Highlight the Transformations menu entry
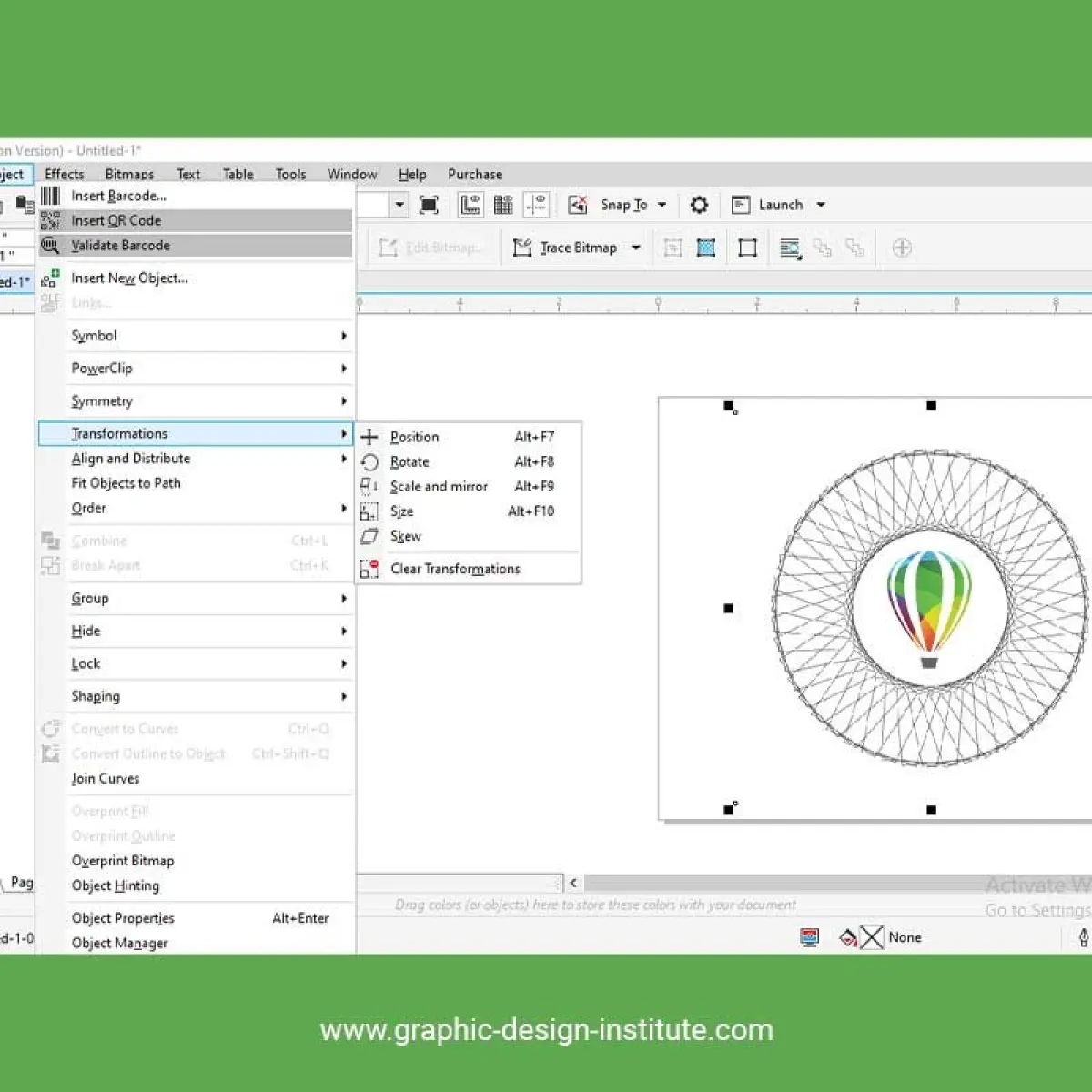 (196, 433)
